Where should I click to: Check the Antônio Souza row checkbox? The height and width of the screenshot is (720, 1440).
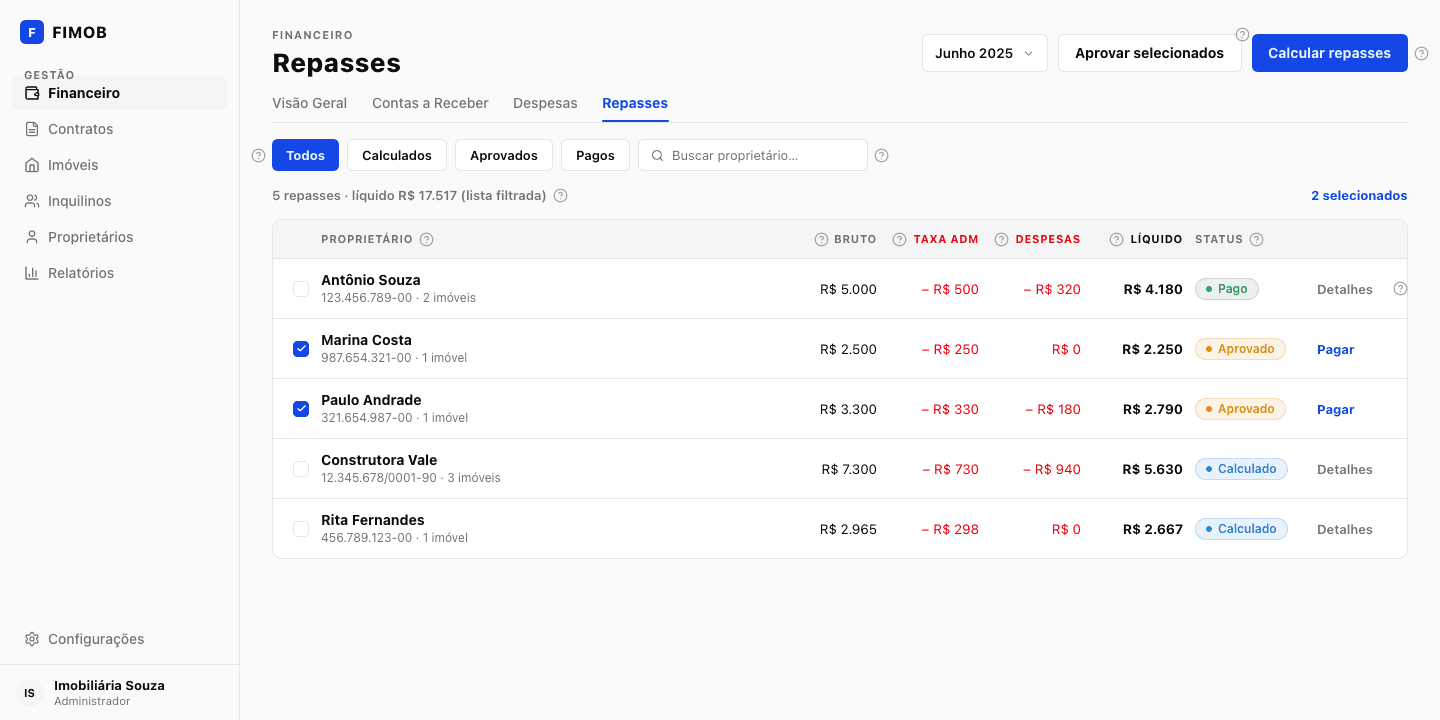pos(301,289)
